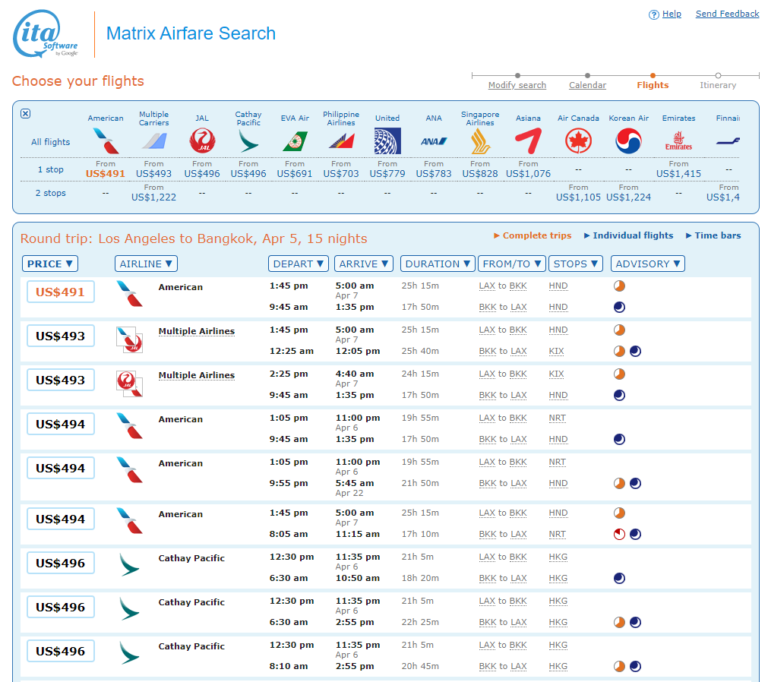
Task: Close the airline matrix with the X icon
Action: pyautogui.click(x=26, y=114)
